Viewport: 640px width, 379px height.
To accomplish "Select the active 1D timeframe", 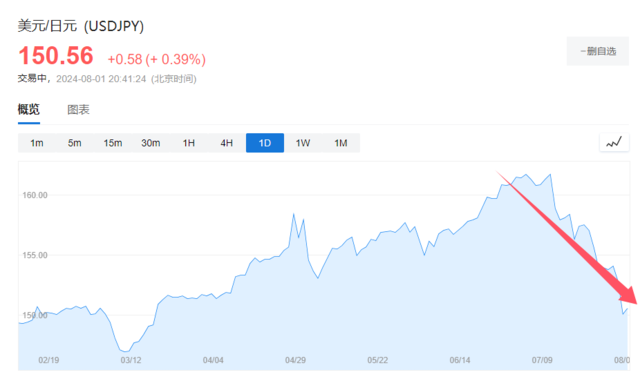I will (265, 143).
